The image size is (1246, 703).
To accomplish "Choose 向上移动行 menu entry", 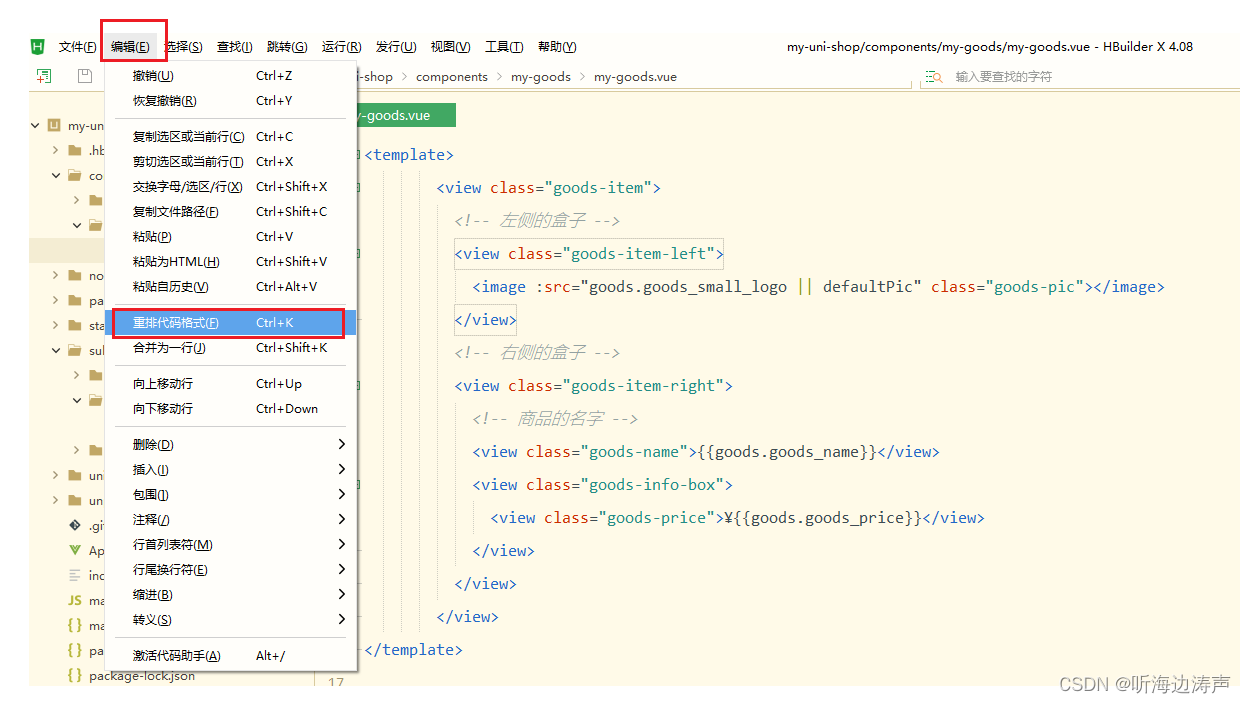I will tap(230, 384).
